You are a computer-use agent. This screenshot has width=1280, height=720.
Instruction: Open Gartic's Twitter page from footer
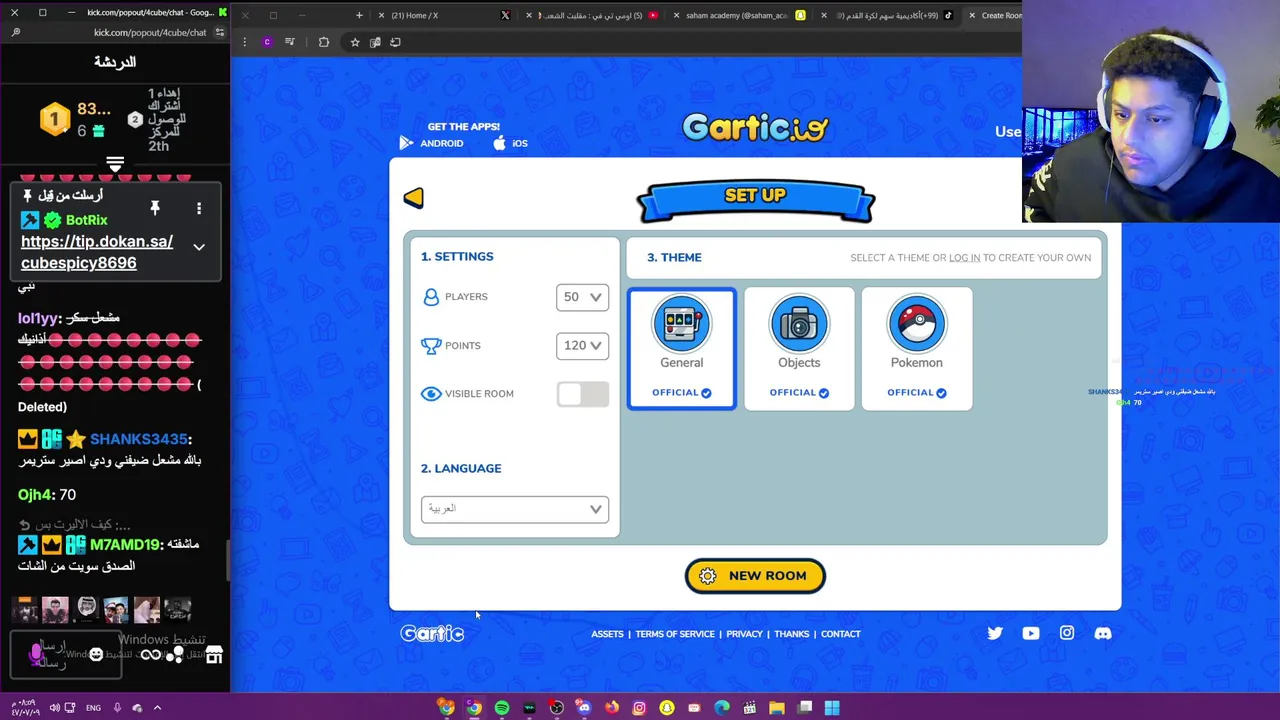(995, 633)
